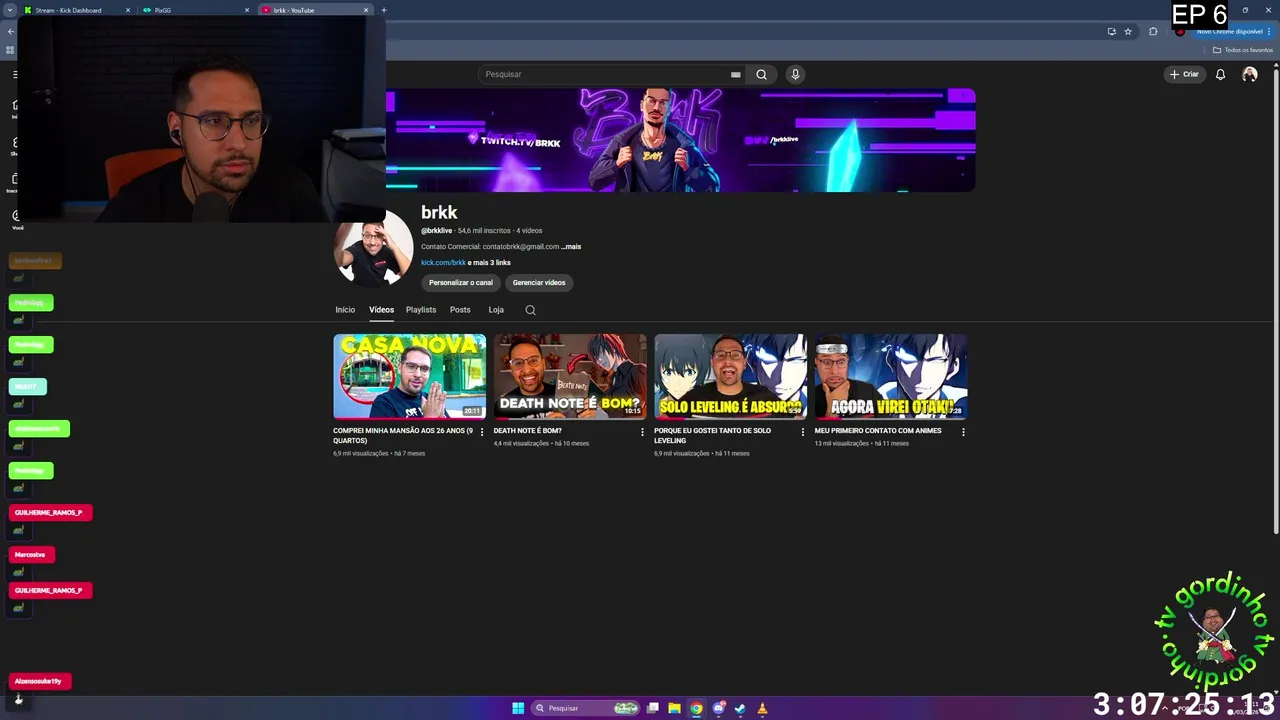Open options menu for COMPREI MINHA MANSÃO video
Image resolution: width=1280 pixels, height=720 pixels.
click(482, 432)
